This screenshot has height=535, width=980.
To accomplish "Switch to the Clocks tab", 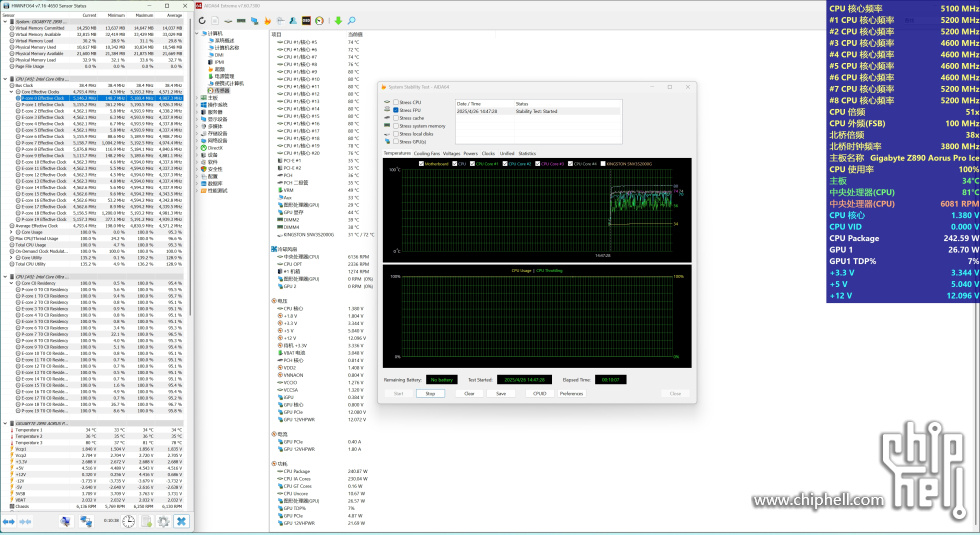I will (x=488, y=153).
